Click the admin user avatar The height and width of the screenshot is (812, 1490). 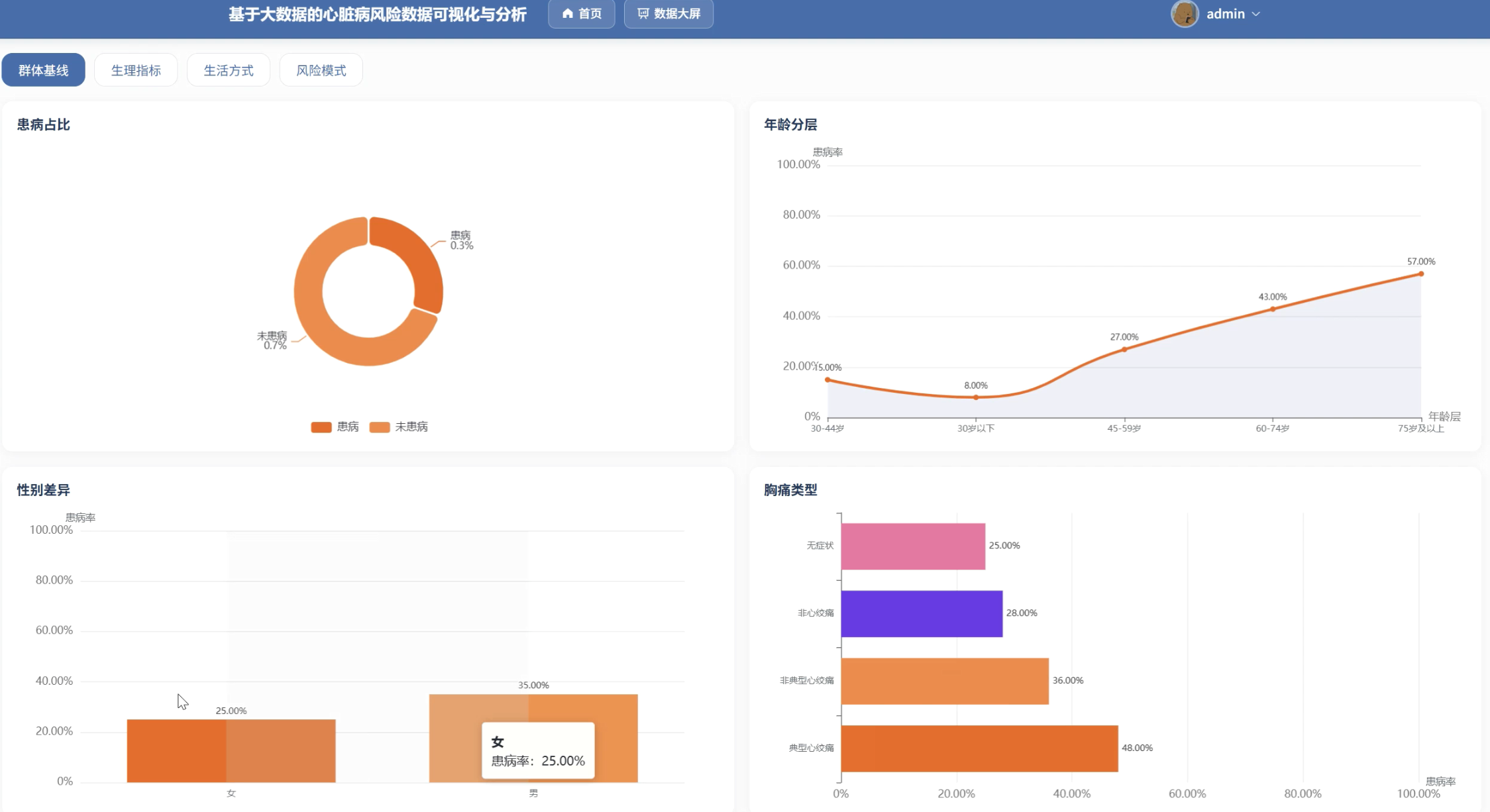coord(1184,13)
